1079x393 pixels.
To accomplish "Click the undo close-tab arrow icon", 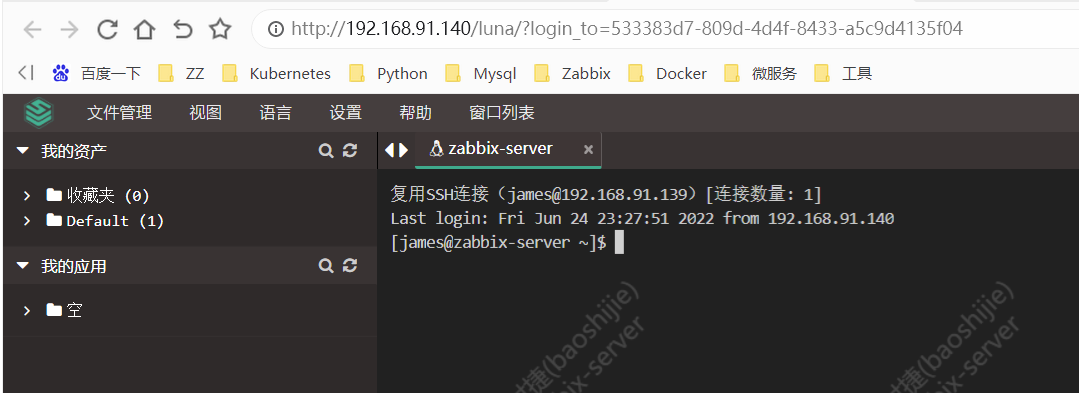I will [x=182, y=29].
